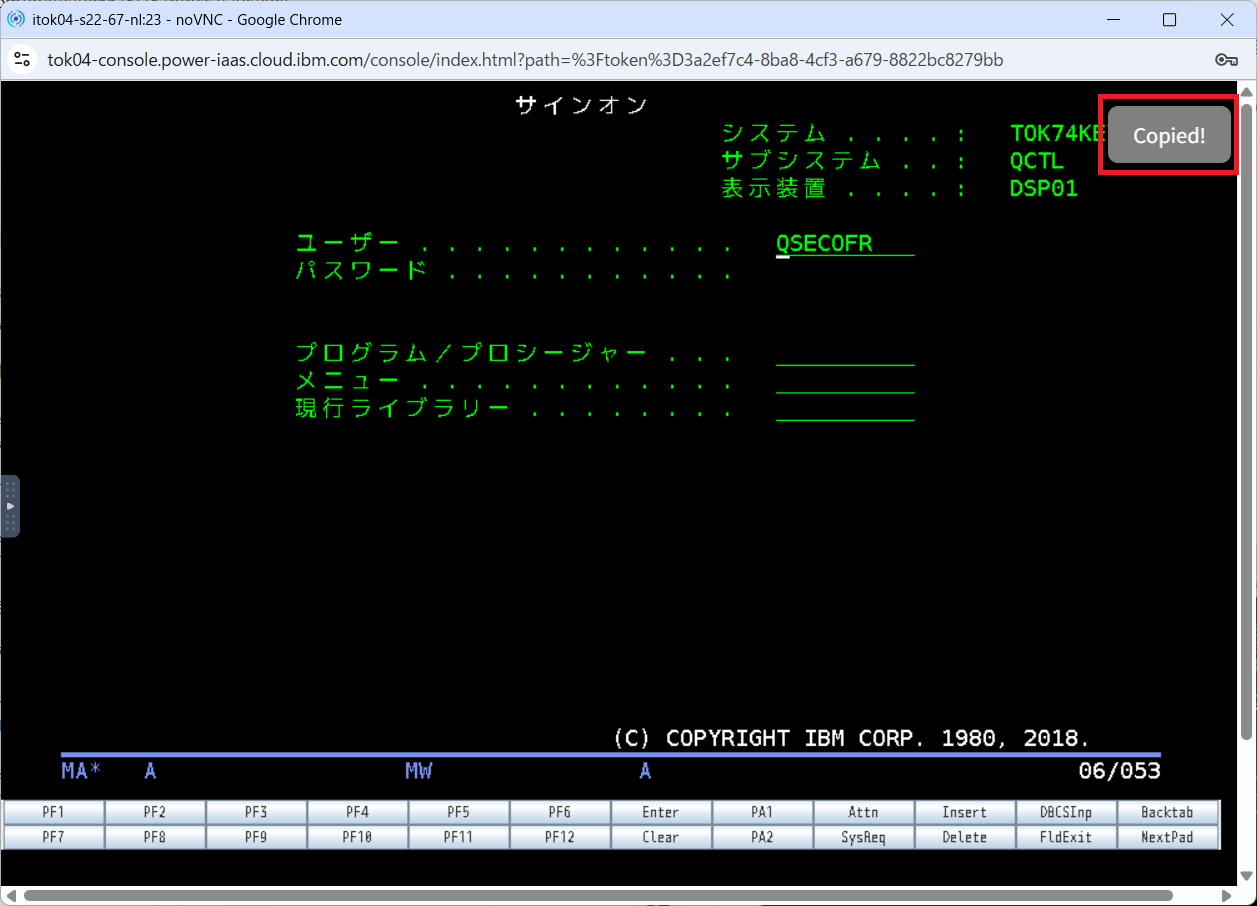This screenshot has width=1257, height=906.
Task: Click the Backtab key button
Action: tap(1168, 812)
